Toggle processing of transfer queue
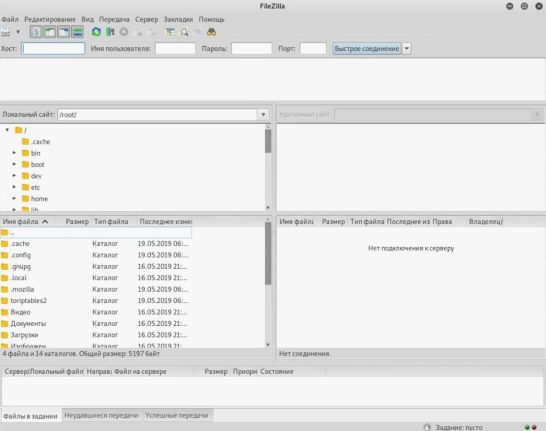 110,32
